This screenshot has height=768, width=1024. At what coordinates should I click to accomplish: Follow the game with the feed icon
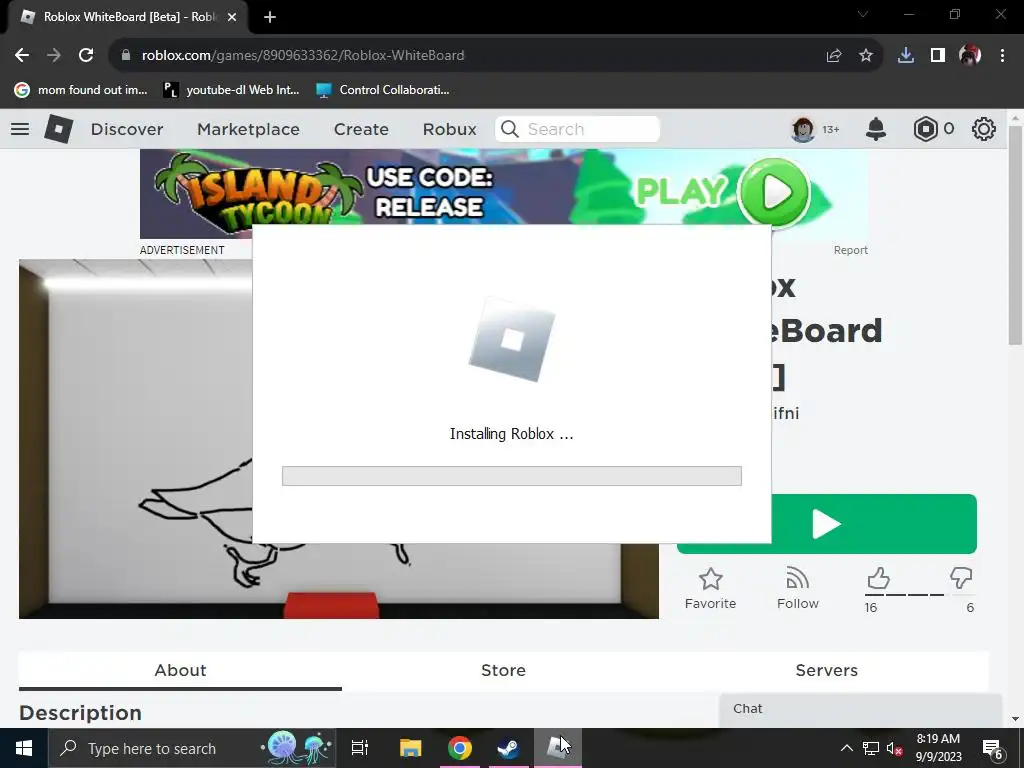[797, 588]
